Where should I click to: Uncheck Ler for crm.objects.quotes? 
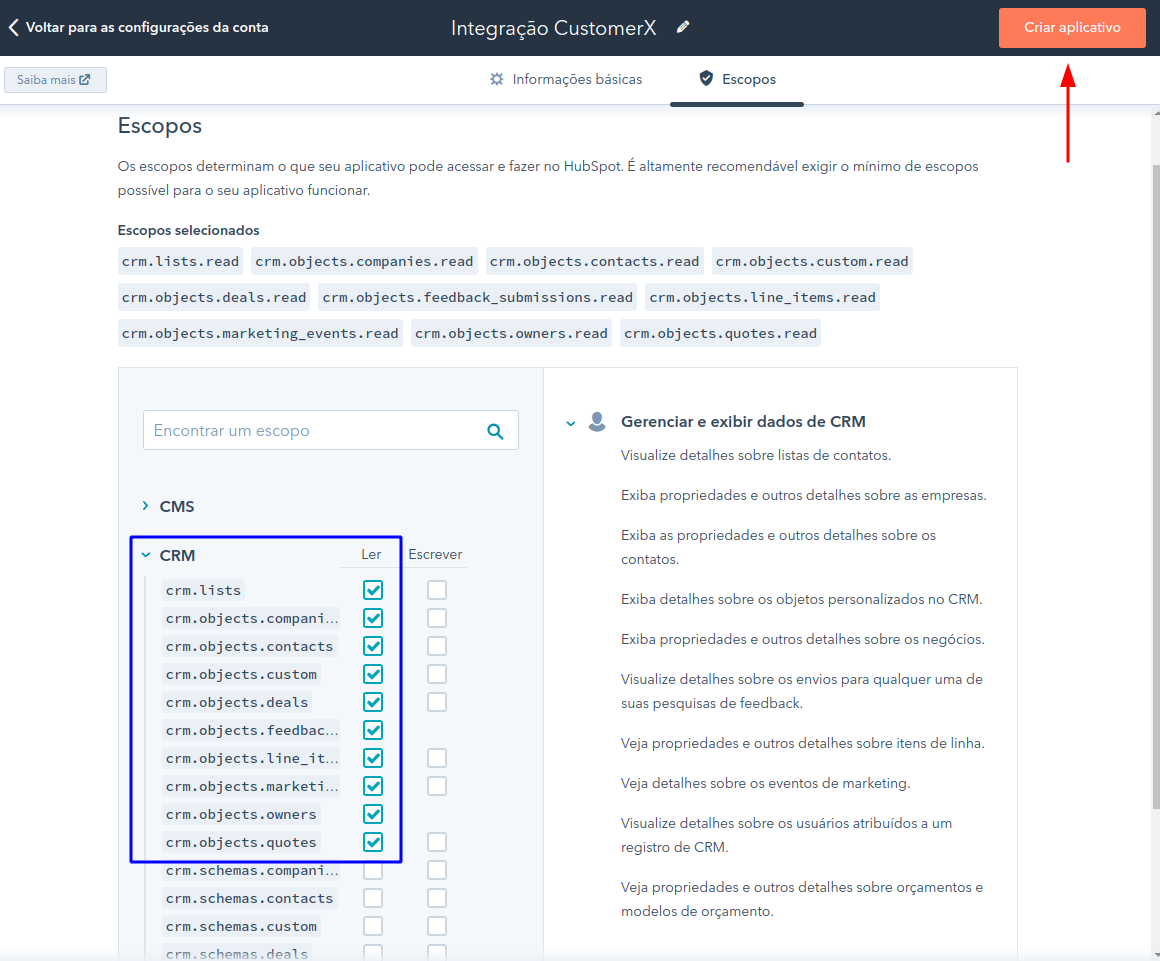click(x=373, y=843)
